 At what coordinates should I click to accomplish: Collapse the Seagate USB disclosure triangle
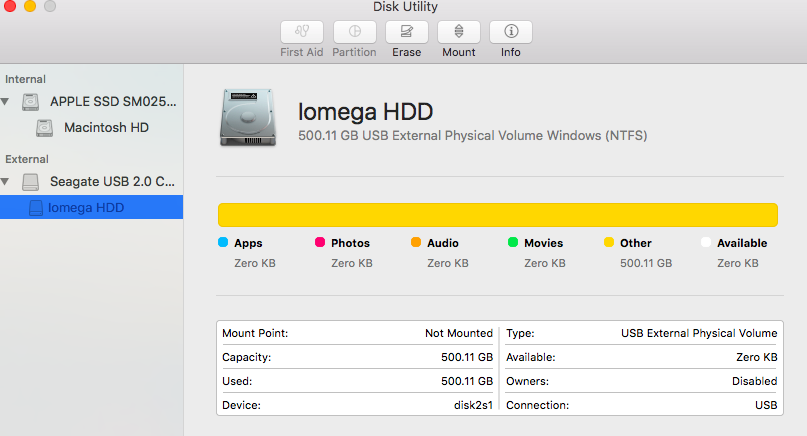point(6,181)
